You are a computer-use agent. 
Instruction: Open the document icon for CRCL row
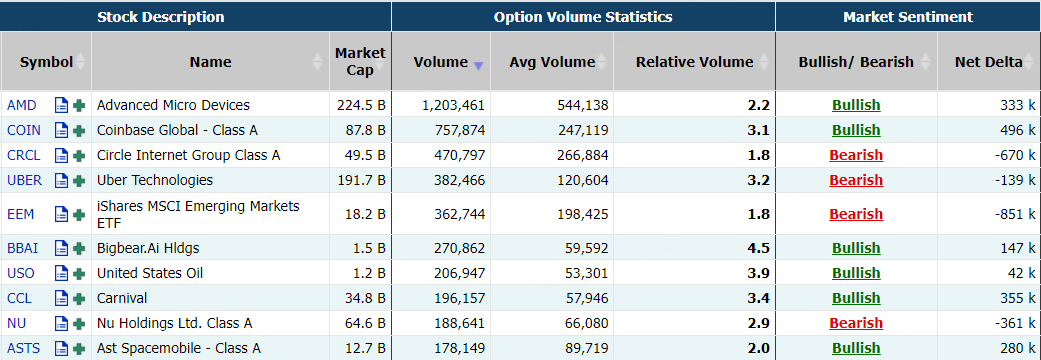pyautogui.click(x=62, y=155)
